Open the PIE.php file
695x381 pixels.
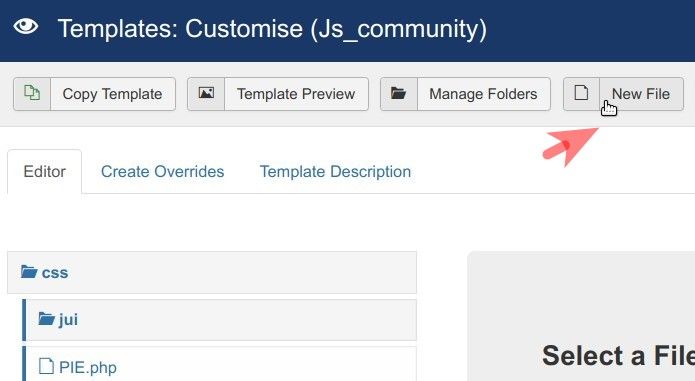click(88, 367)
